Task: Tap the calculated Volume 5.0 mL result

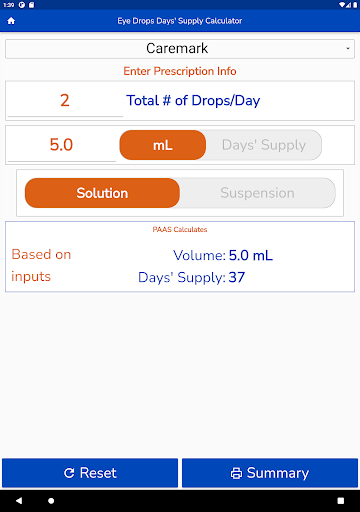Action: click(223, 256)
